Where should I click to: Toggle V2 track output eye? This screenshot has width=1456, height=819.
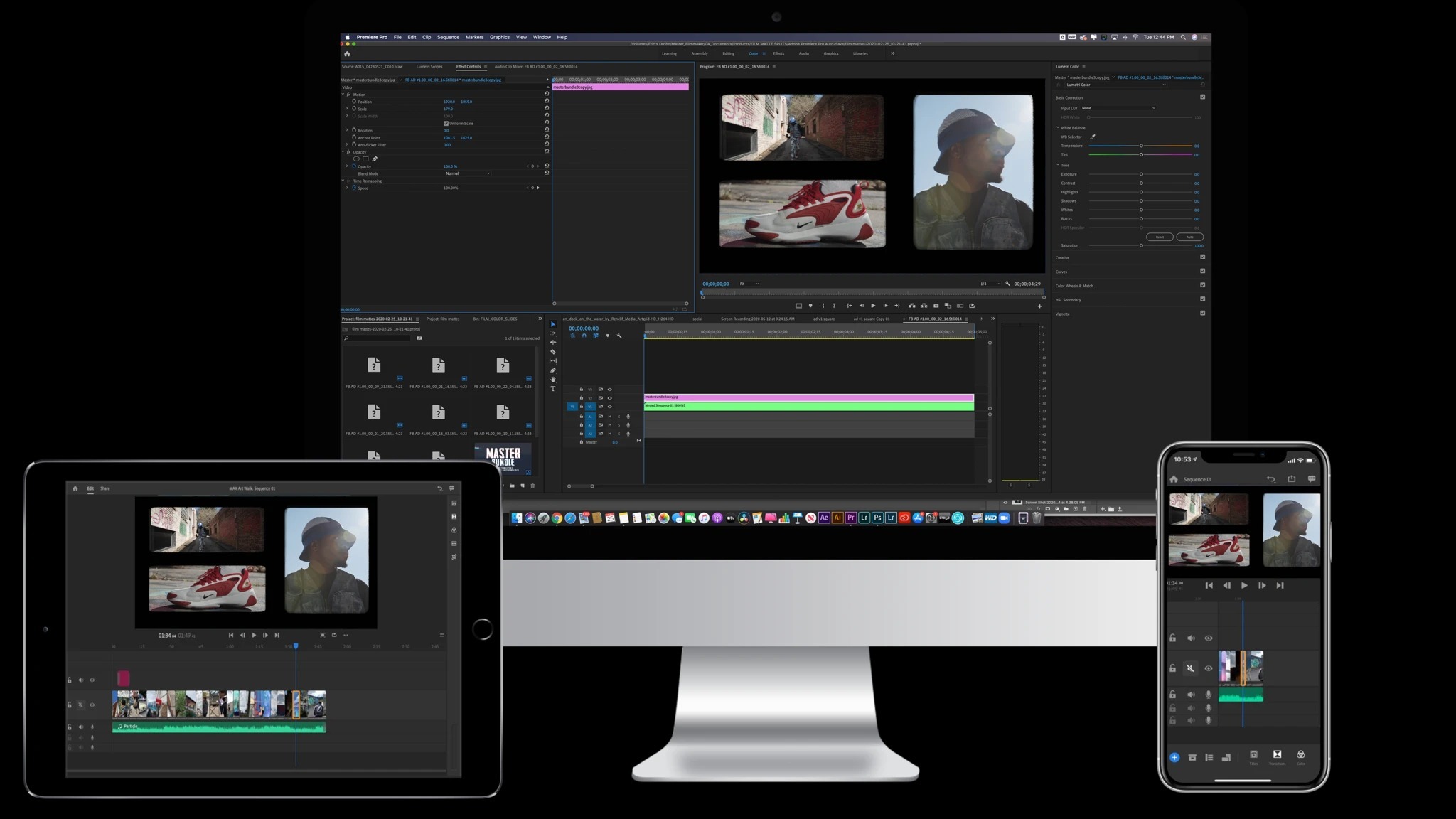pos(609,398)
